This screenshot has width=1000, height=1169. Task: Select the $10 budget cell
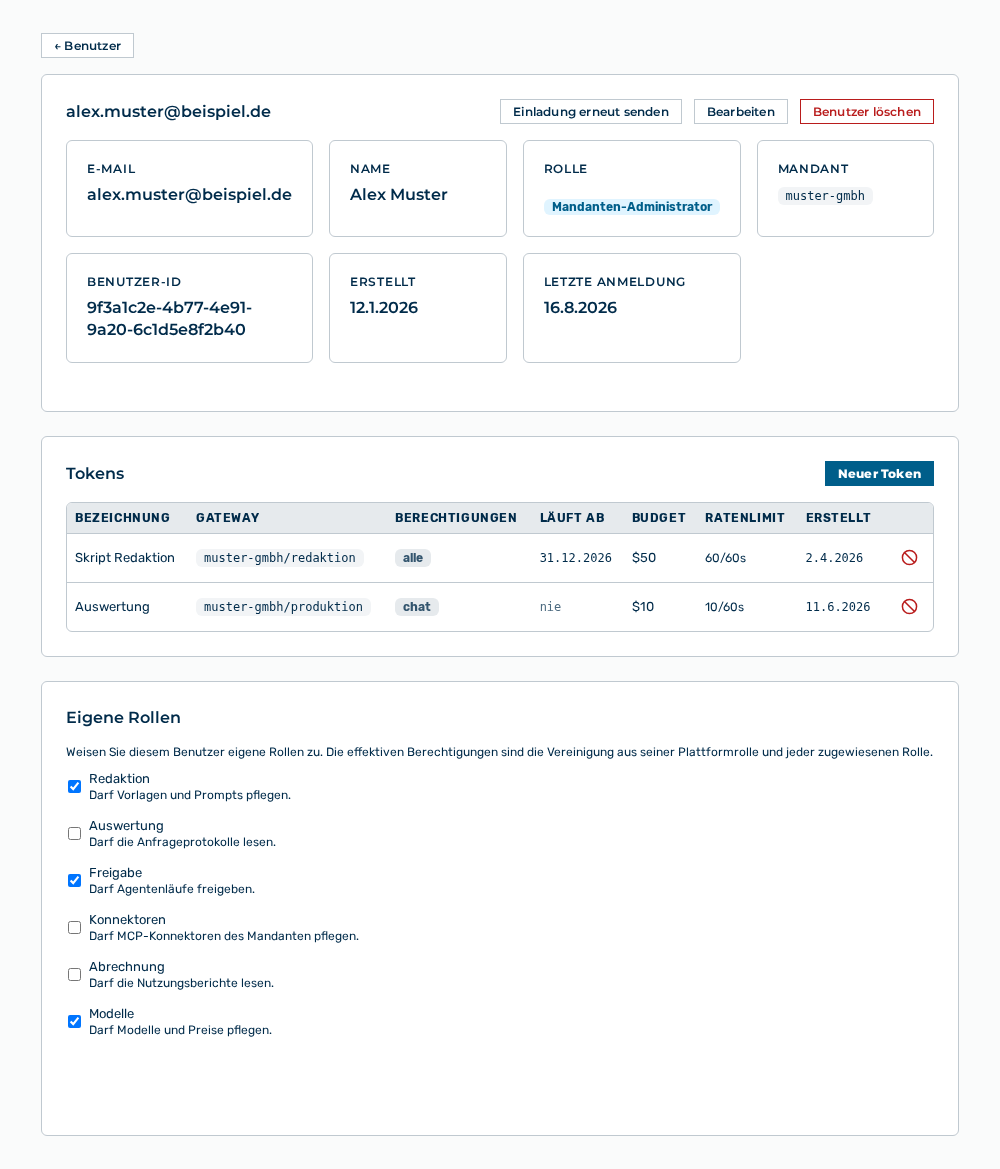[643, 607]
